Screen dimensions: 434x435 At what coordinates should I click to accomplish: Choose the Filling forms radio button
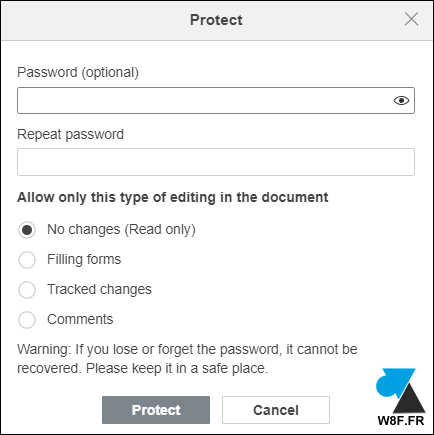(x=27, y=260)
